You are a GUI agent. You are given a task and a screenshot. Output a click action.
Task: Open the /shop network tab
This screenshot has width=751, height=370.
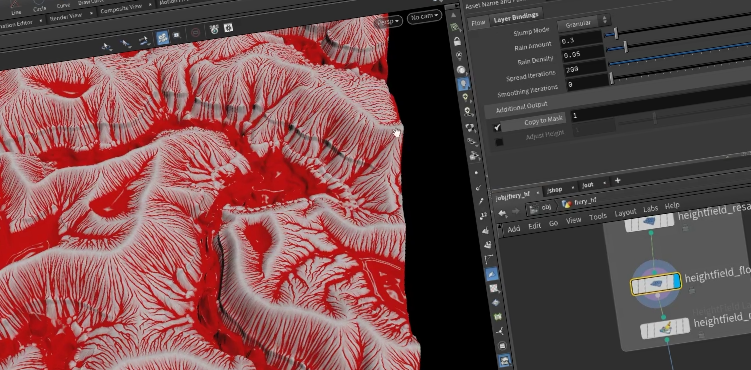554,190
